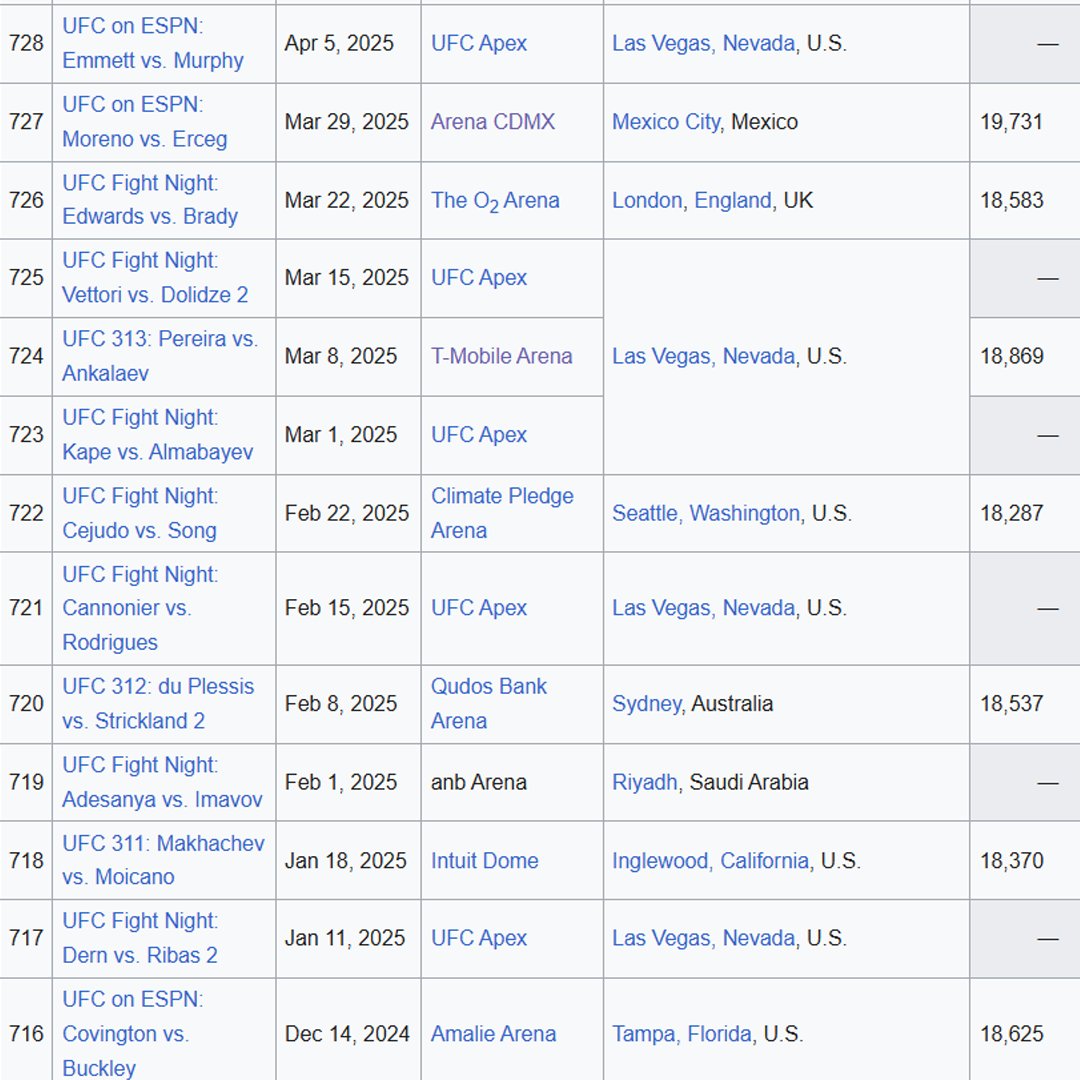The image size is (1080, 1080).
Task: Select attendance value 19,731
Action: [1011, 122]
